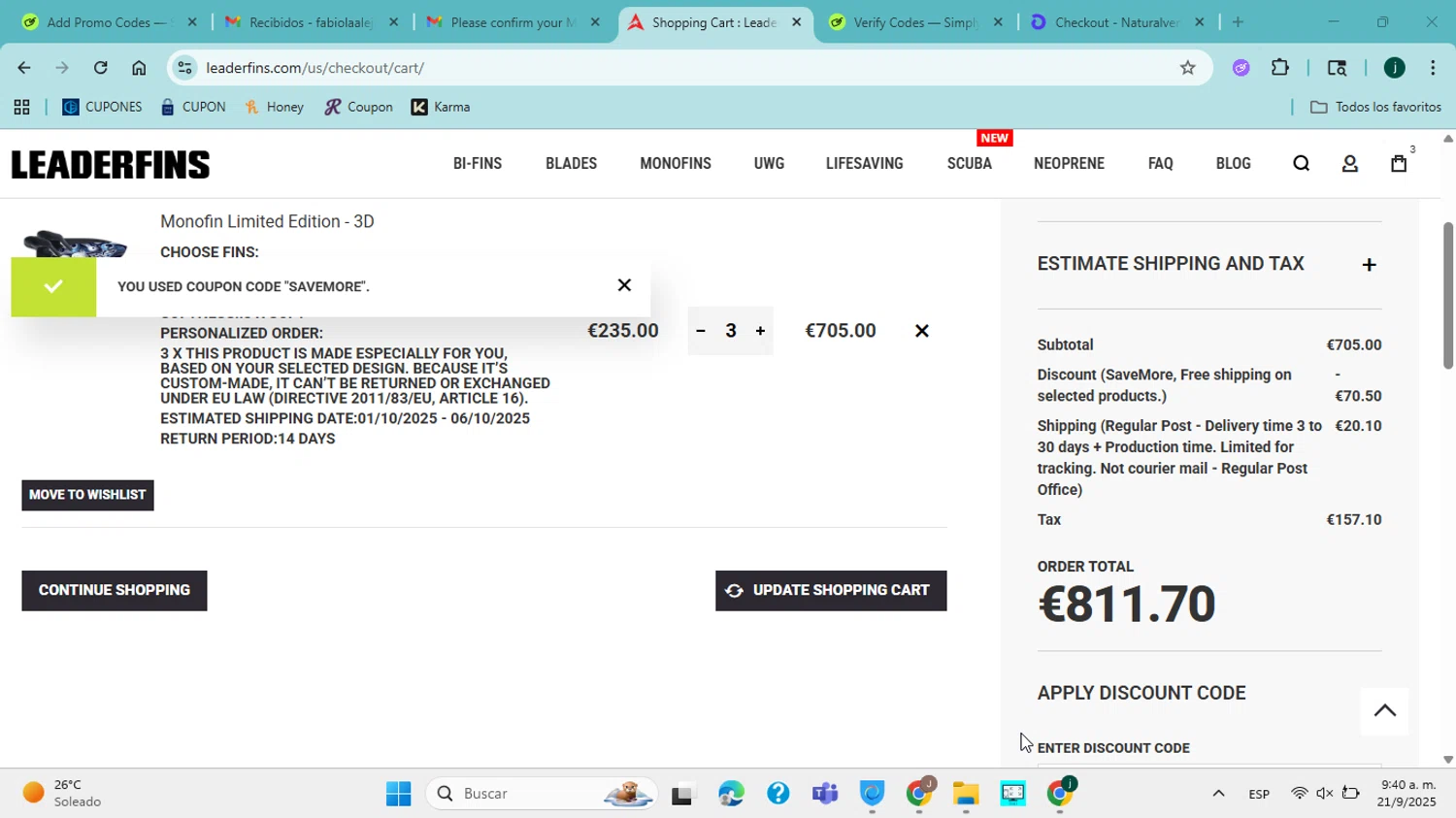The width and height of the screenshot is (1456, 818).
Task: Open the Honey bookmark
Action: tap(275, 108)
